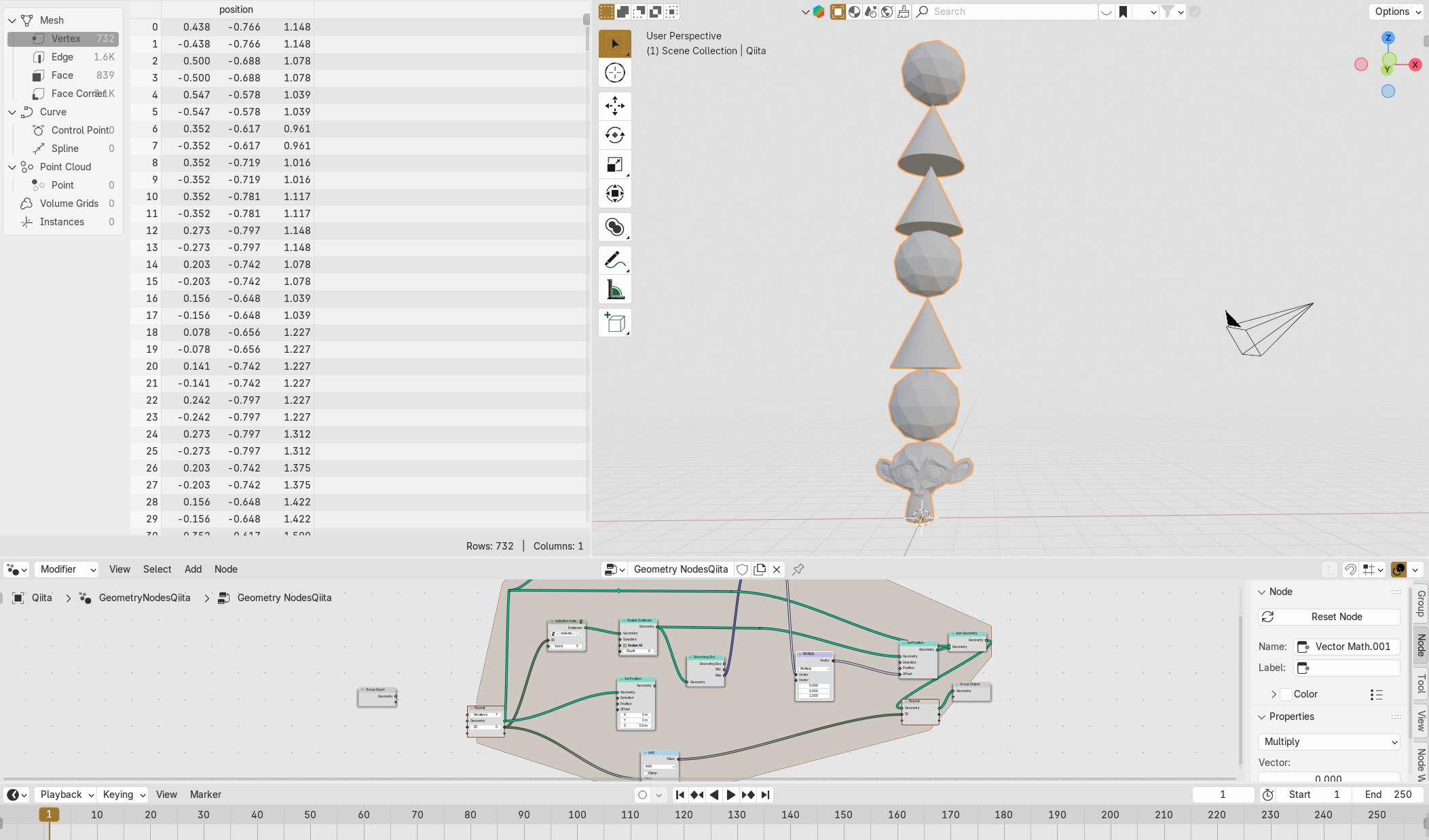Toggle auto keying record button
1429x840 pixels.
(642, 795)
